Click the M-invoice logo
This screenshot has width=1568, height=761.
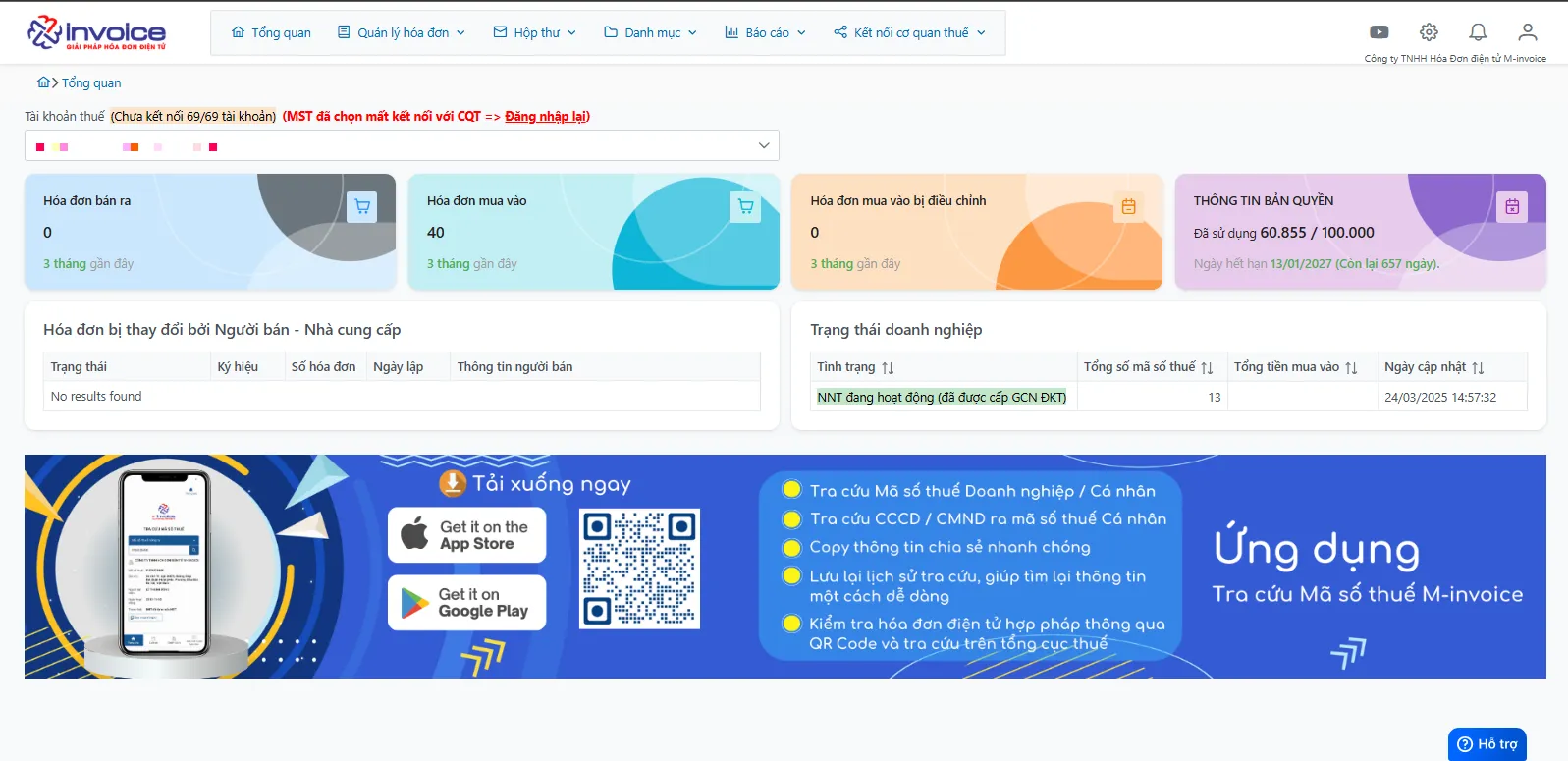point(96,32)
